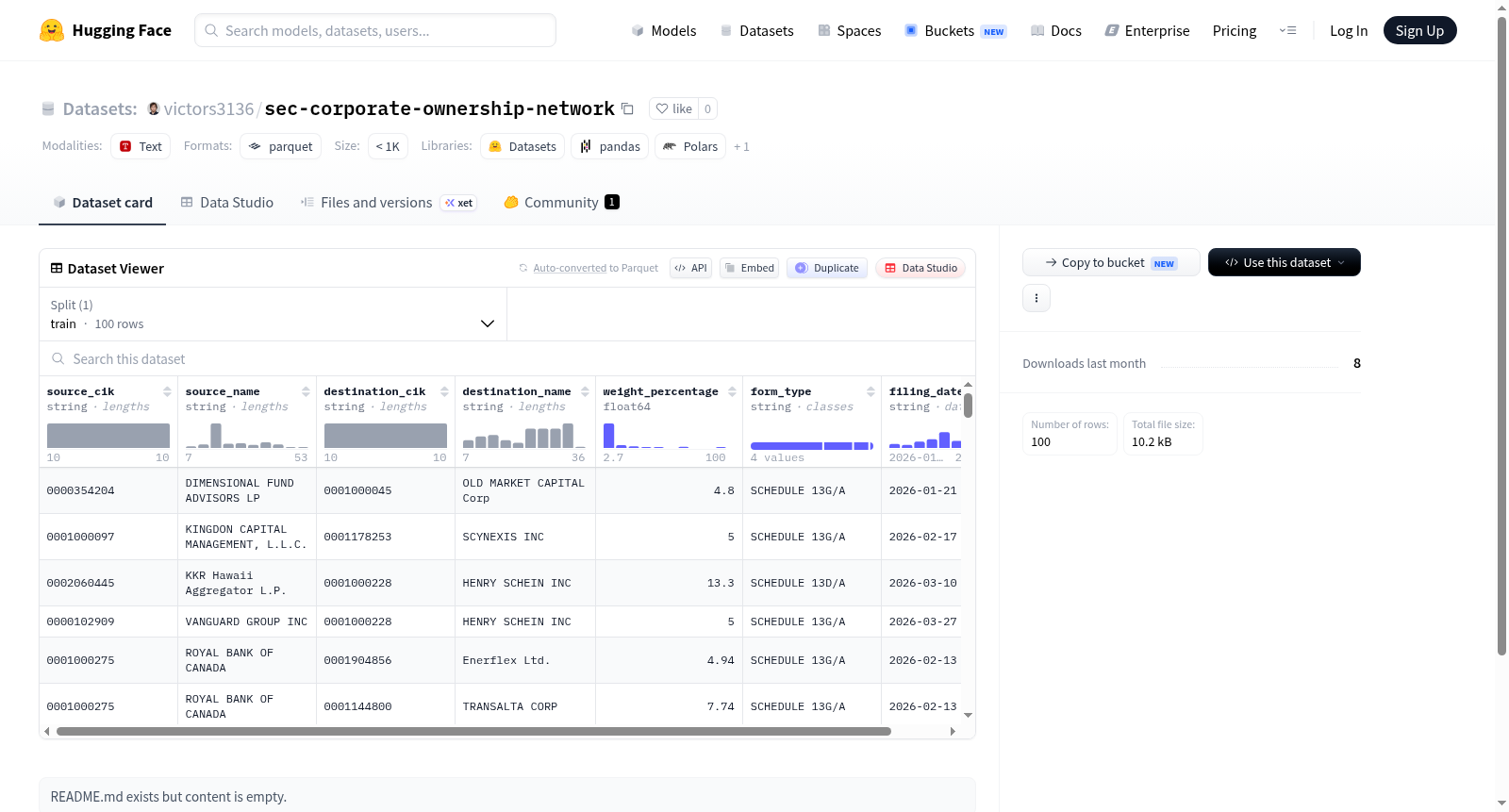The height and width of the screenshot is (812, 1509).
Task: Select the Polars library tag
Action: (x=690, y=146)
